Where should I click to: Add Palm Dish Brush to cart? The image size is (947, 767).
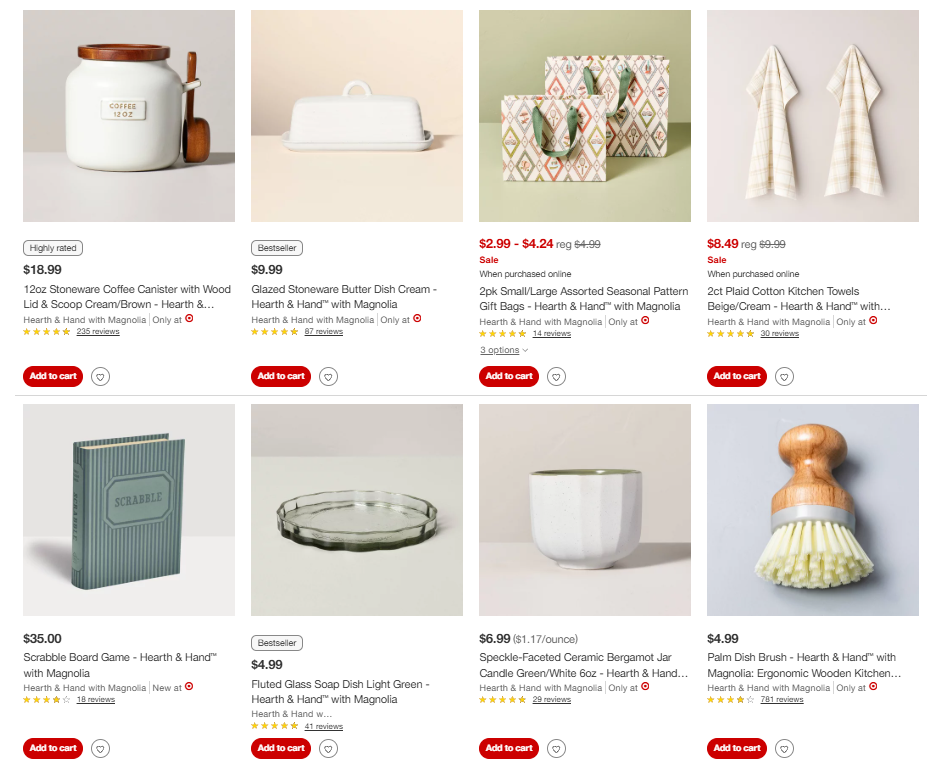737,748
